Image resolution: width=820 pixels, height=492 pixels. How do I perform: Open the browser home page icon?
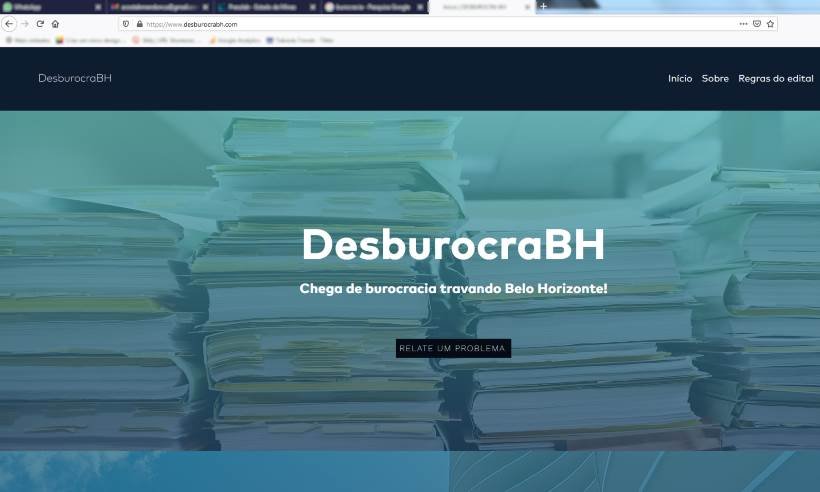[55, 24]
